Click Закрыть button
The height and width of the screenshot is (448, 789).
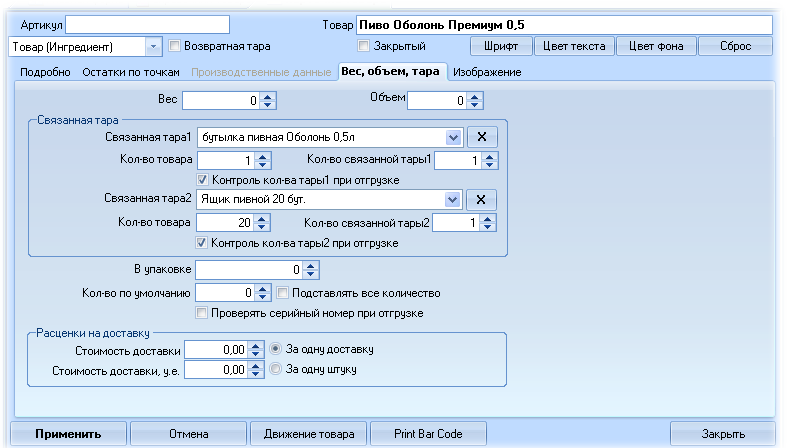[x=723, y=433]
